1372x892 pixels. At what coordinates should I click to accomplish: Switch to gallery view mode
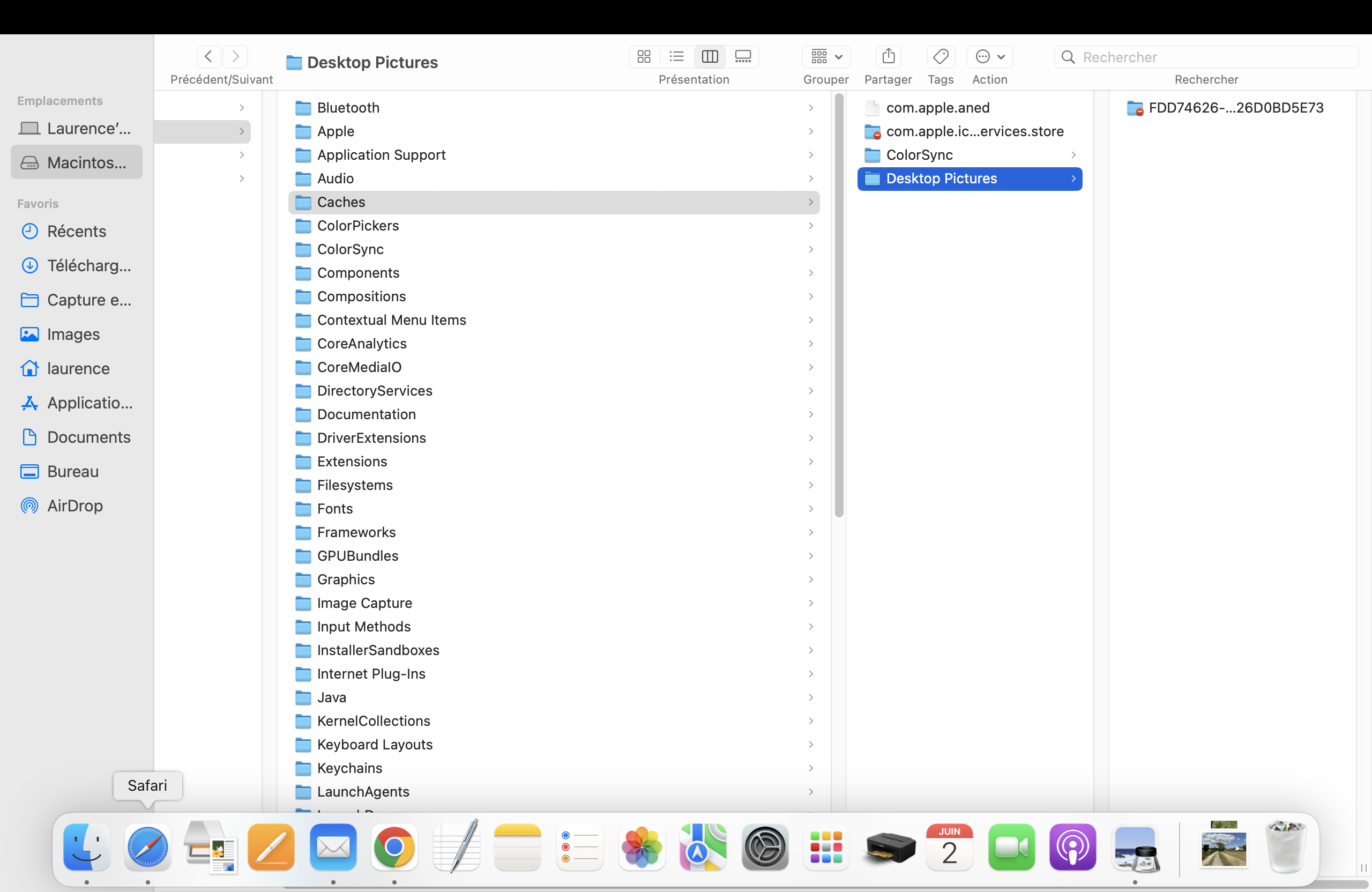[x=742, y=56]
